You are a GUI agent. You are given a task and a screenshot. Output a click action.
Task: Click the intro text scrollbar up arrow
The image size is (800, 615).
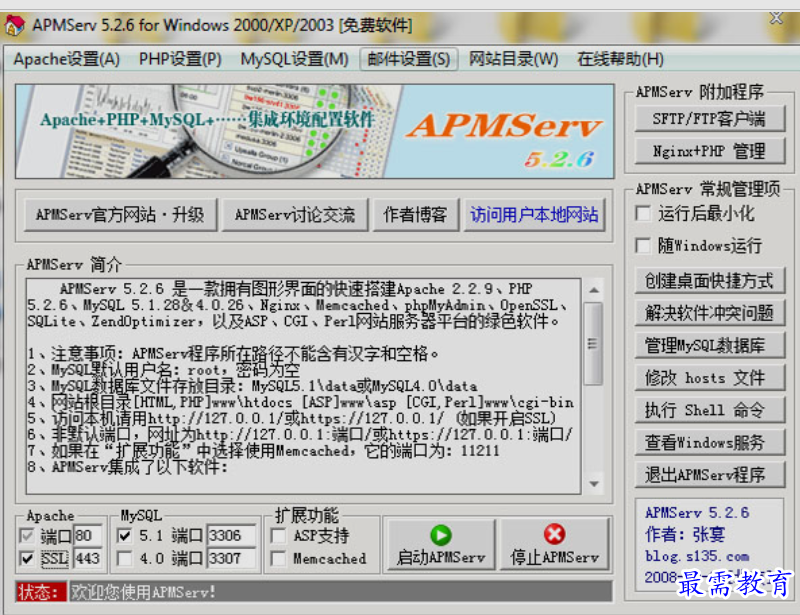[x=594, y=290]
